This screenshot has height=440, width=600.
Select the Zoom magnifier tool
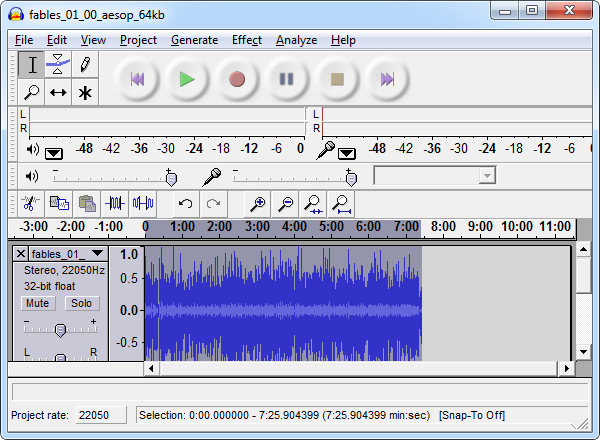click(32, 92)
